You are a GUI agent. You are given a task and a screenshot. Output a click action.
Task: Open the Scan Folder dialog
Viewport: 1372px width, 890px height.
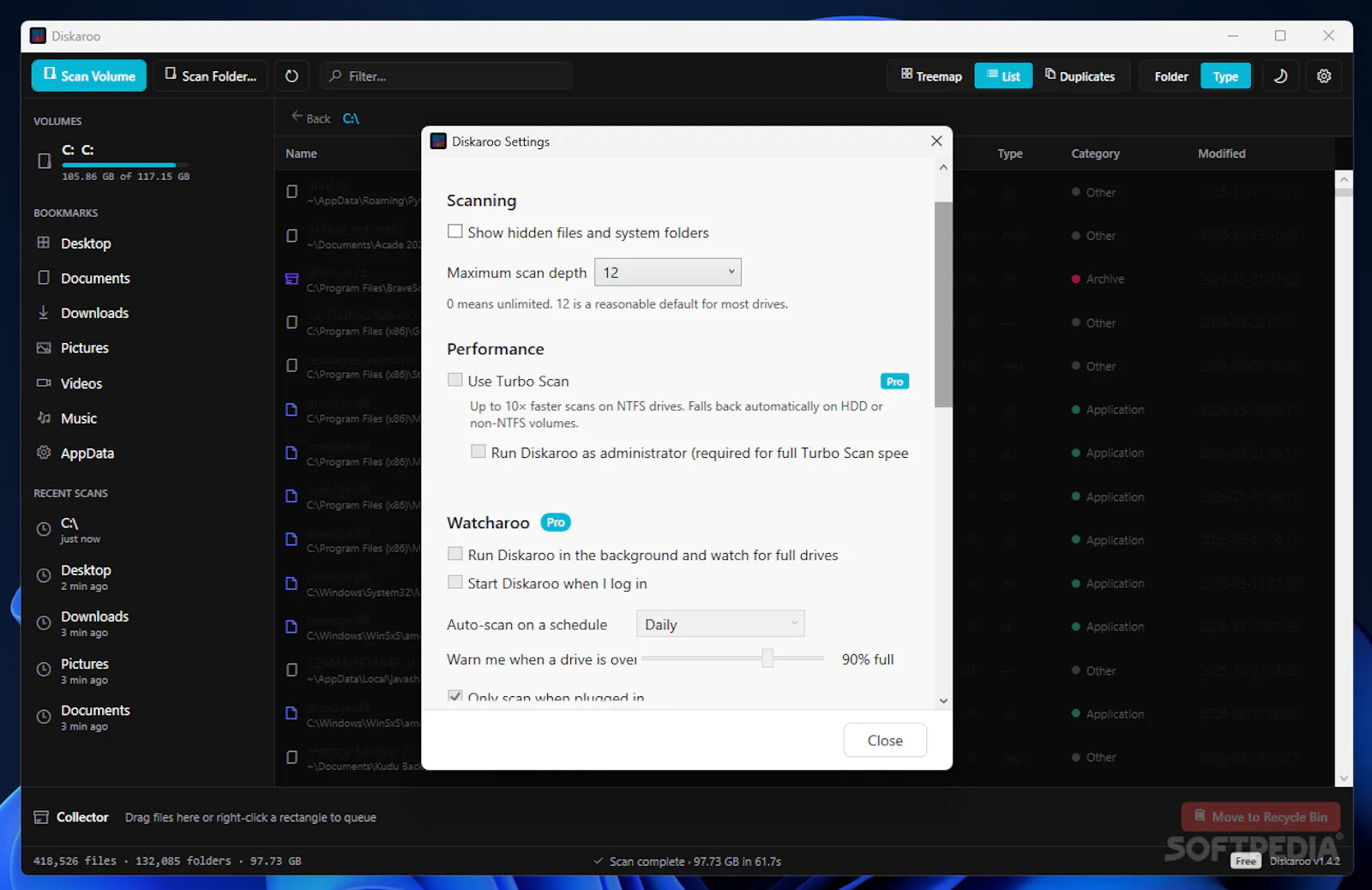tap(211, 75)
